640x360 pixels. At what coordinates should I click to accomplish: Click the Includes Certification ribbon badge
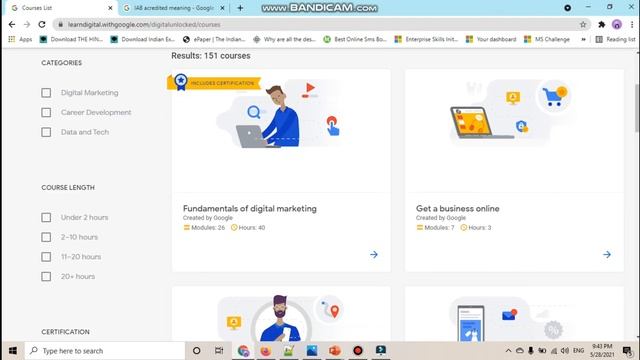pos(214,82)
